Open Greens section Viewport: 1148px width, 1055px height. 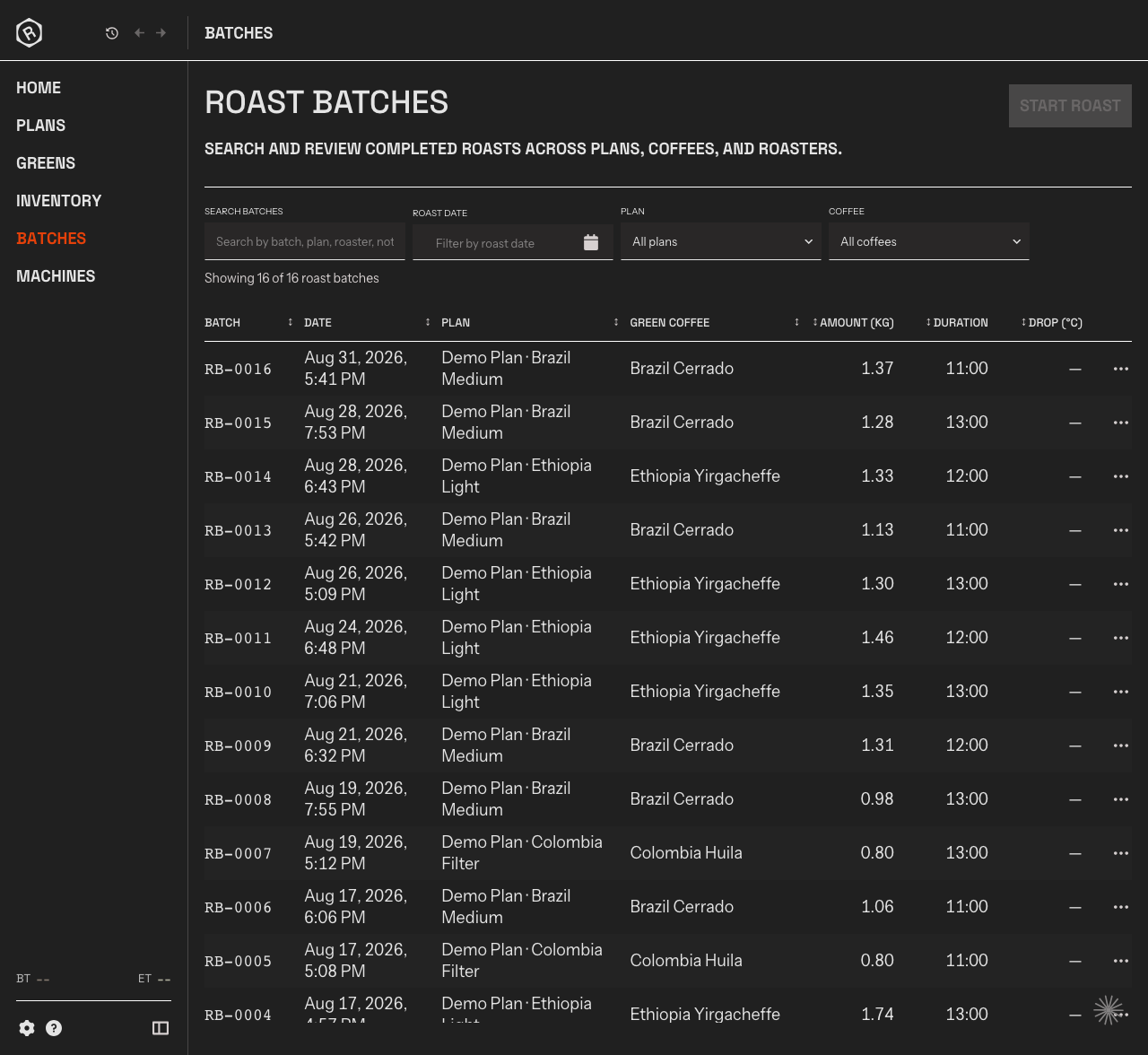pyautogui.click(x=46, y=163)
